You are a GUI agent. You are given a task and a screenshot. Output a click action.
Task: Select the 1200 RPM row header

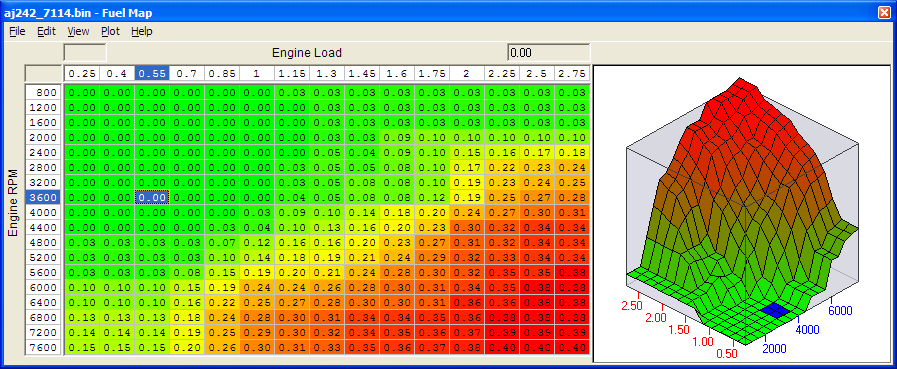(x=44, y=107)
